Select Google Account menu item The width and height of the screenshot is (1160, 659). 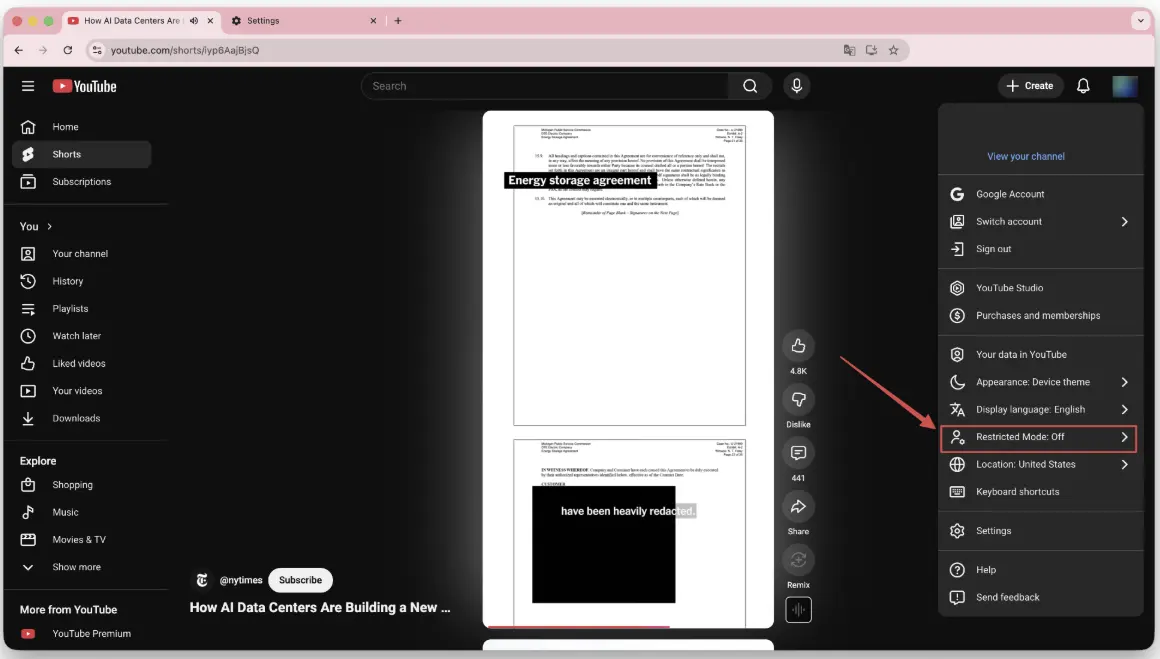1041,194
